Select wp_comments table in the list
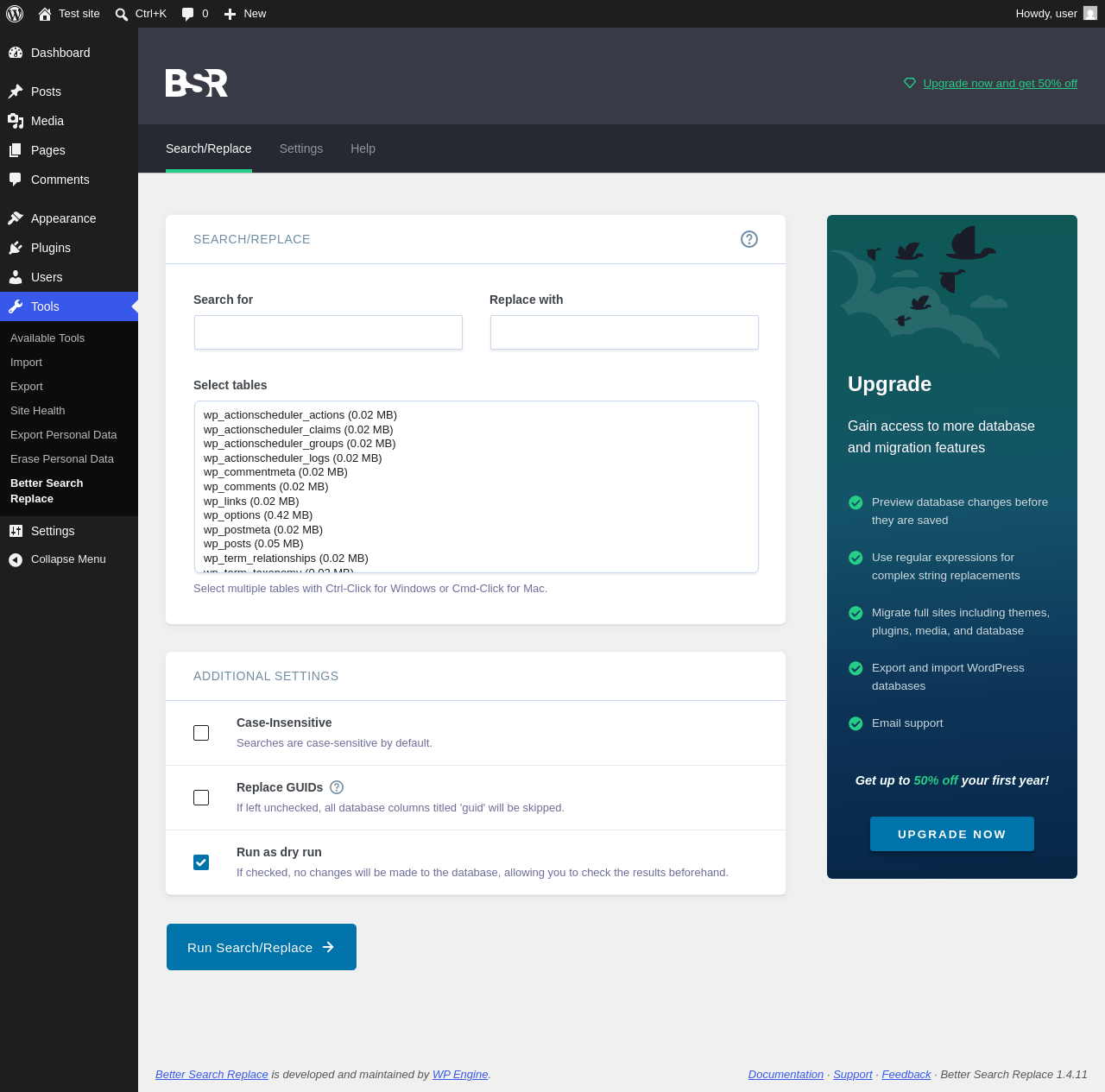The image size is (1105, 1092). pos(477,487)
